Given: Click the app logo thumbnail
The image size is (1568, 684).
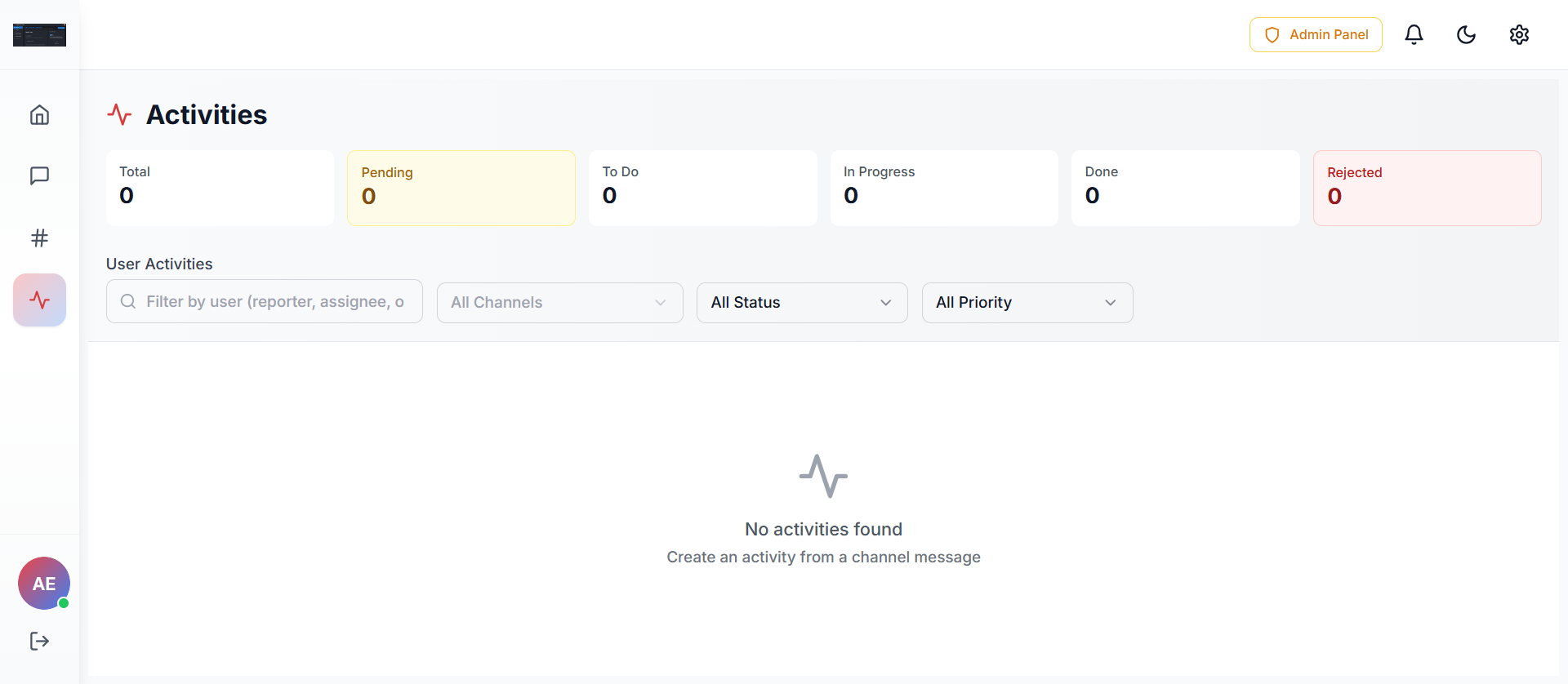Looking at the screenshot, I should (39, 35).
